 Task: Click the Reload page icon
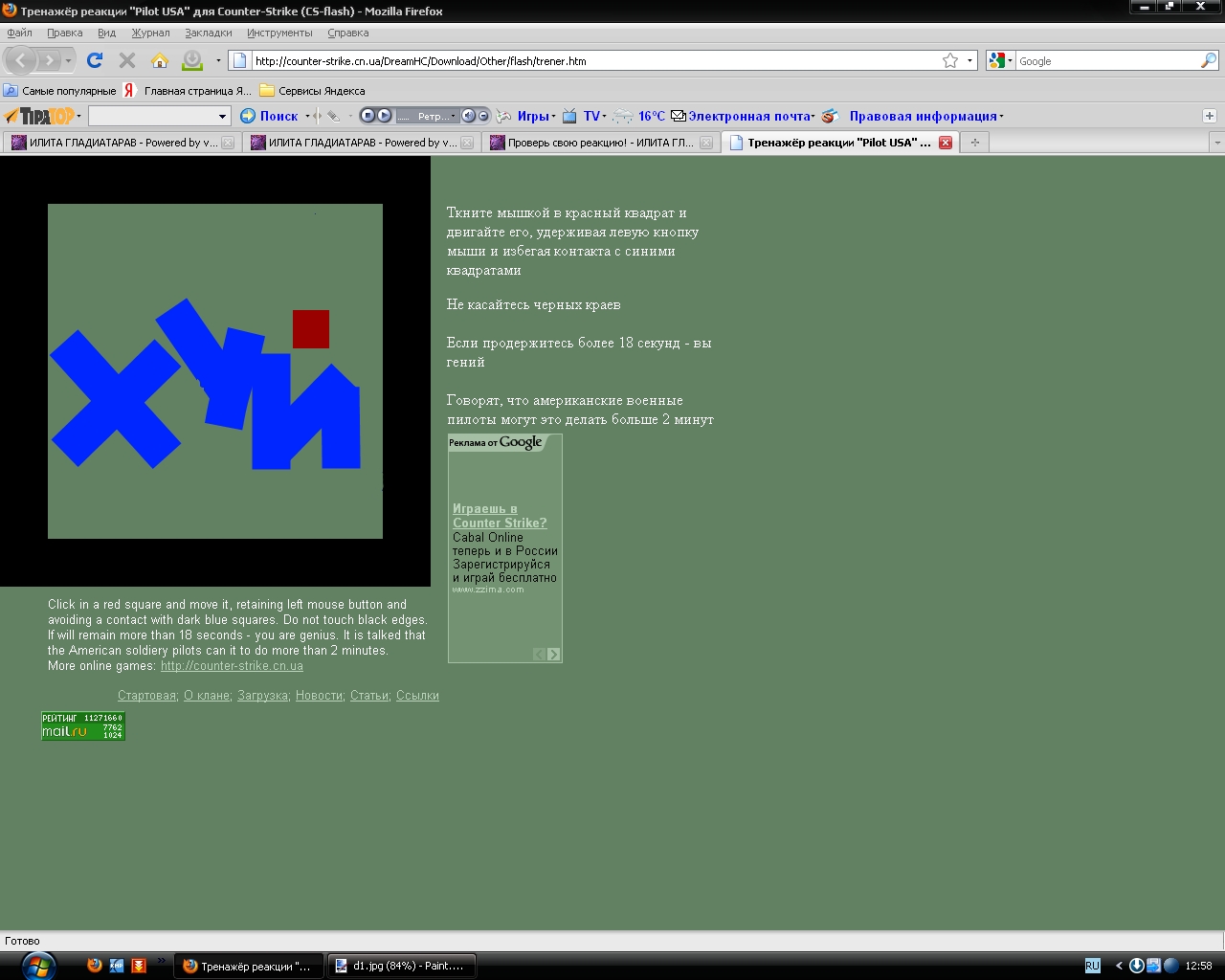95,60
